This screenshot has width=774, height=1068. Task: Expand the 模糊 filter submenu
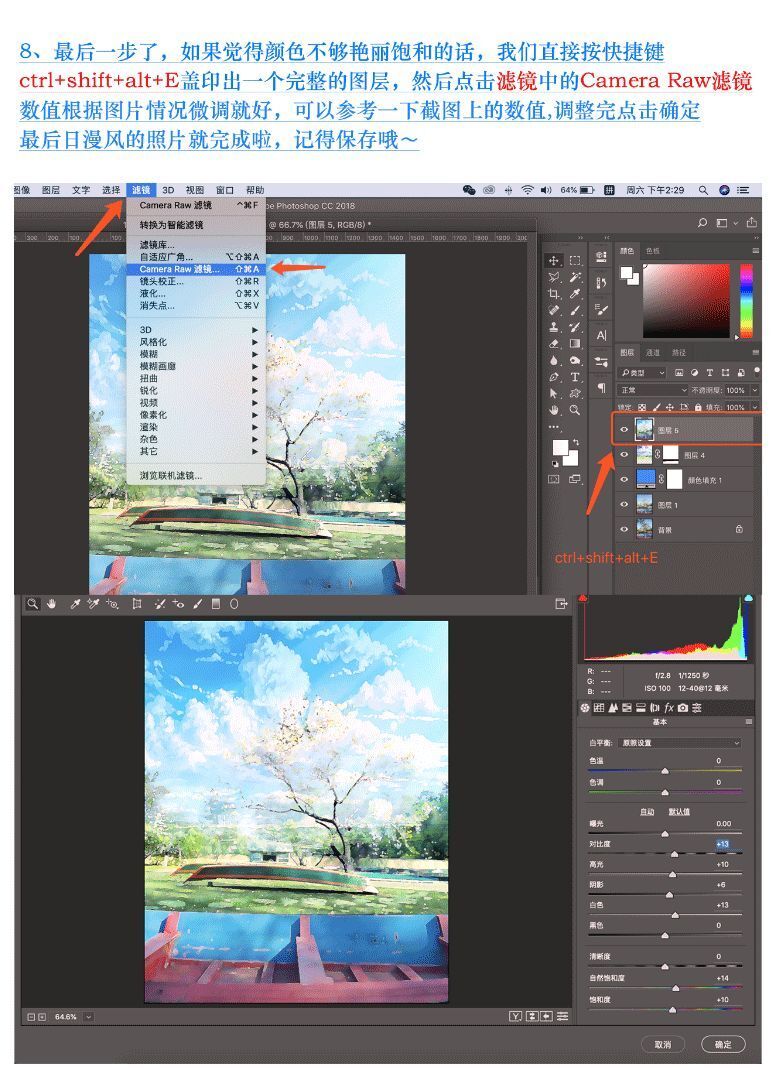196,354
